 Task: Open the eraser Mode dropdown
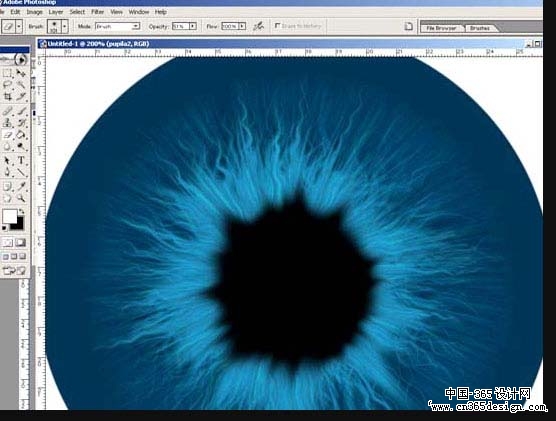(x=117, y=26)
